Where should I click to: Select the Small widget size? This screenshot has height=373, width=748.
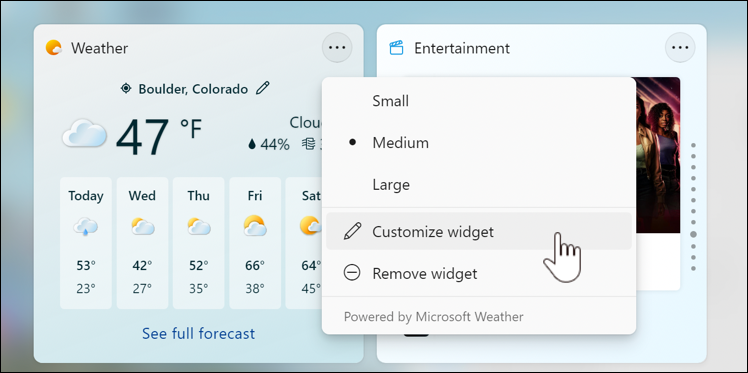point(479,101)
